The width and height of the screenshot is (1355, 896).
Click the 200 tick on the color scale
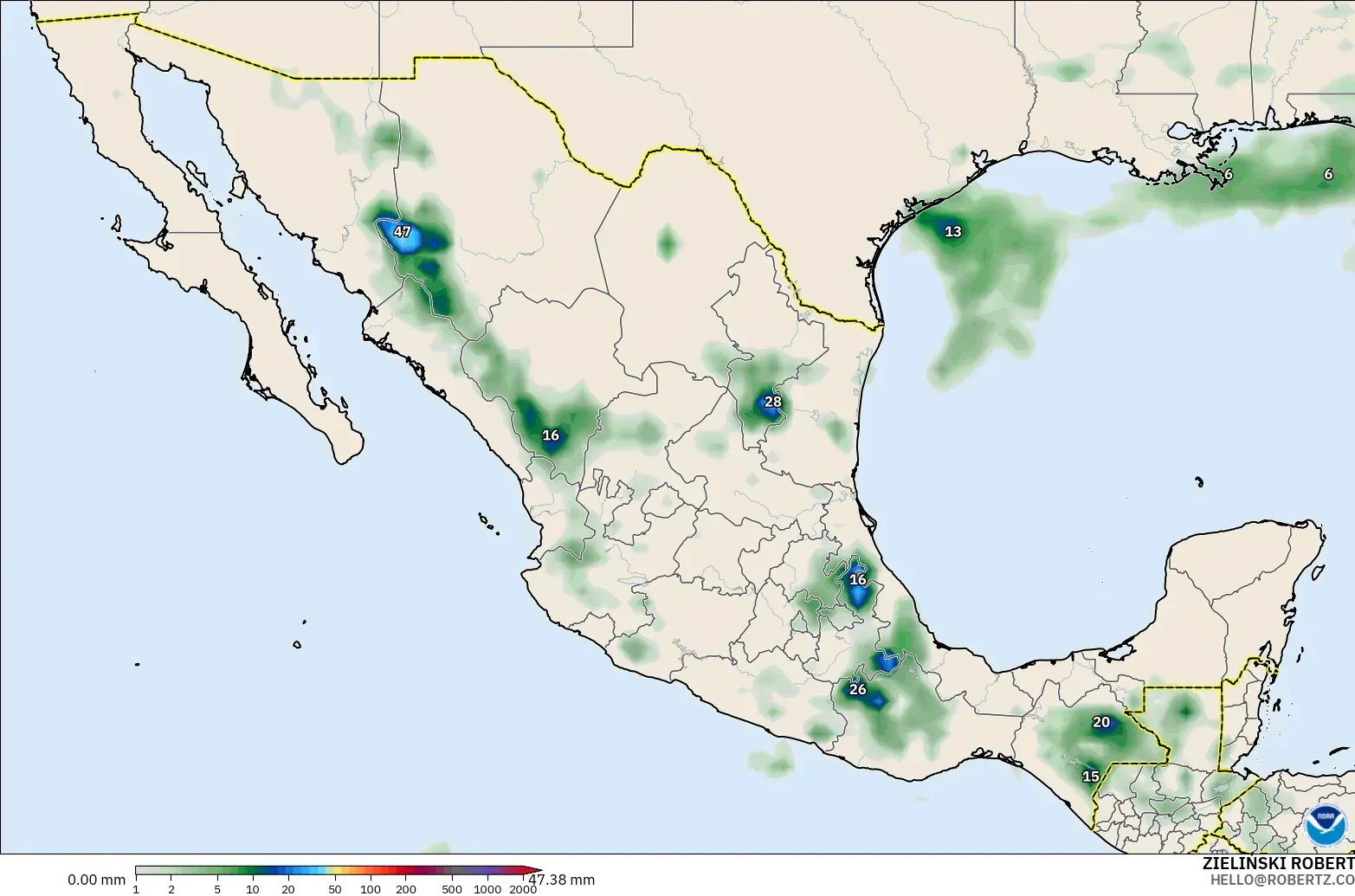pos(406,889)
